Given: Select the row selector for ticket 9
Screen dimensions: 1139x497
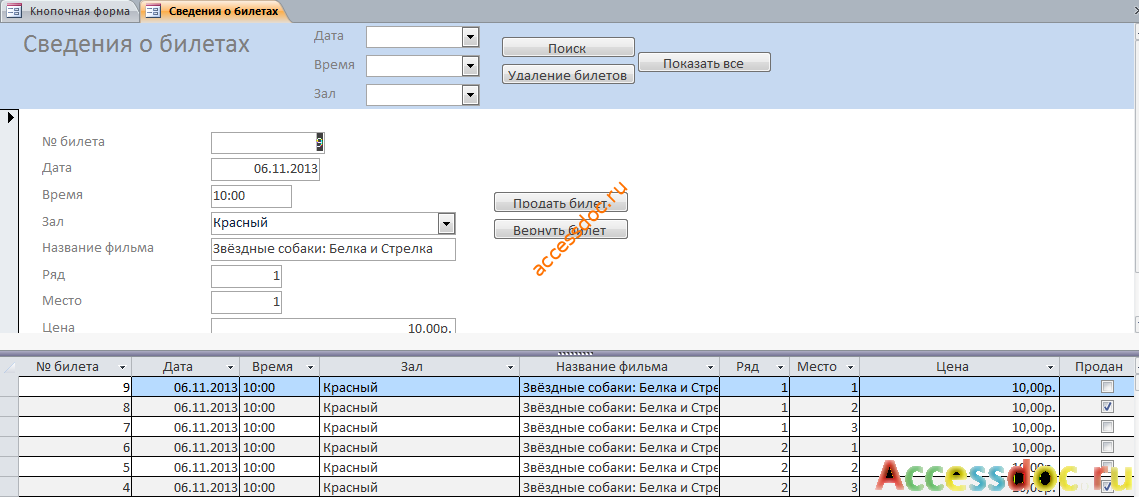Looking at the screenshot, I should [x=9, y=387].
